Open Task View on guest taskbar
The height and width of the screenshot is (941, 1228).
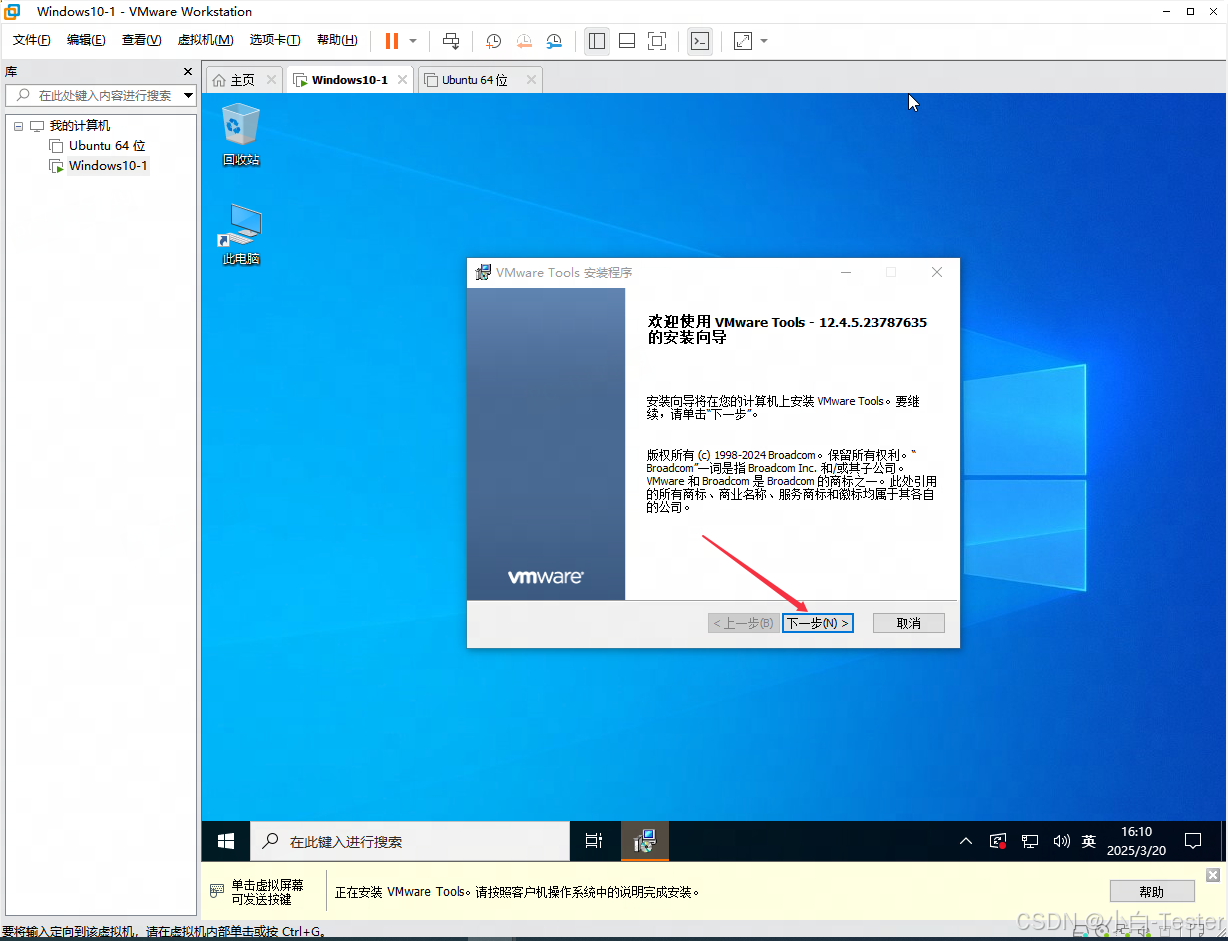tap(594, 841)
